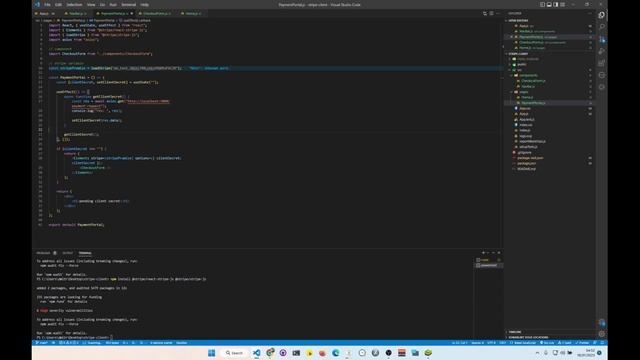Image resolution: width=640 pixels, height=360 pixels.
Task: Open package.json in Explorer
Action: point(527,163)
